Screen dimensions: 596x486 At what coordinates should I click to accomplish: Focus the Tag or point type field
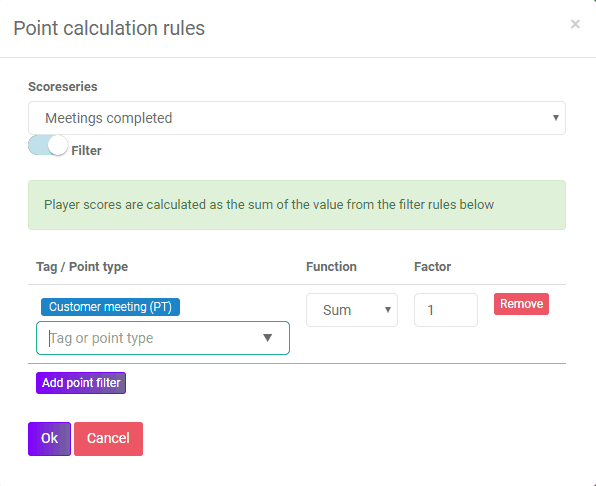(x=163, y=338)
